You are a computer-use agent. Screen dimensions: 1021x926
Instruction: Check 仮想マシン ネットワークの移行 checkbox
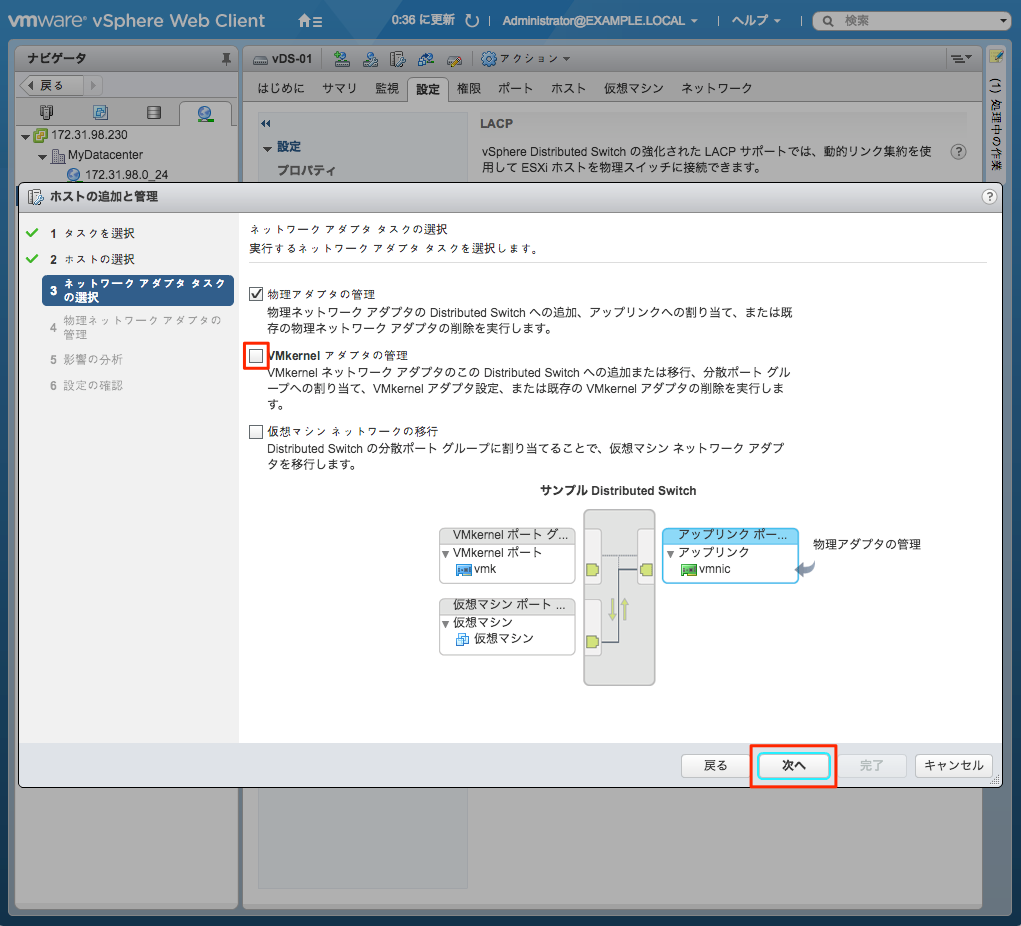(256, 432)
